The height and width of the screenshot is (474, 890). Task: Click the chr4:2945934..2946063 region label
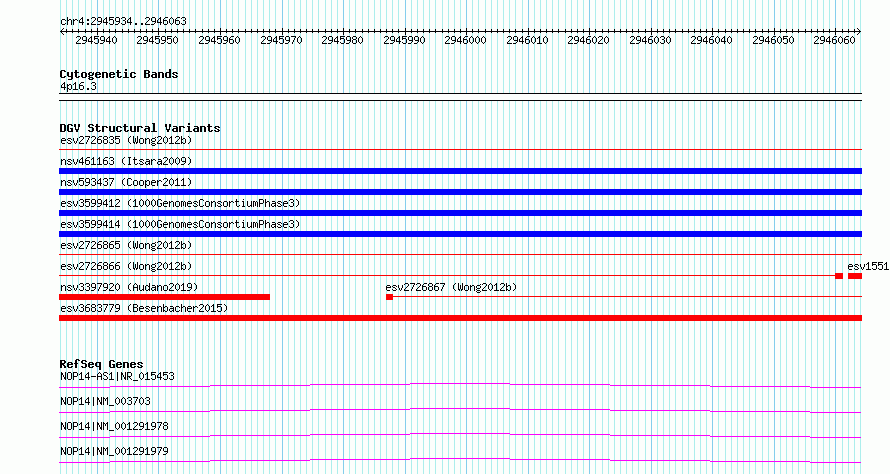pyautogui.click(x=123, y=21)
